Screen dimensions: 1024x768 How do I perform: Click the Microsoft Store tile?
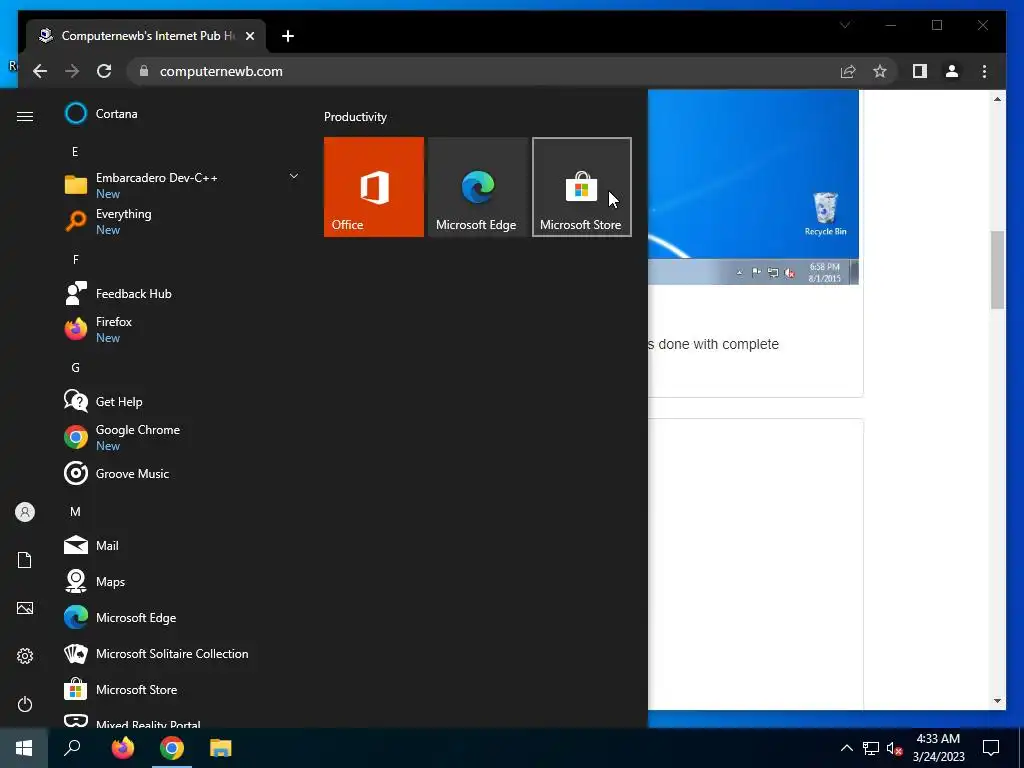point(582,187)
